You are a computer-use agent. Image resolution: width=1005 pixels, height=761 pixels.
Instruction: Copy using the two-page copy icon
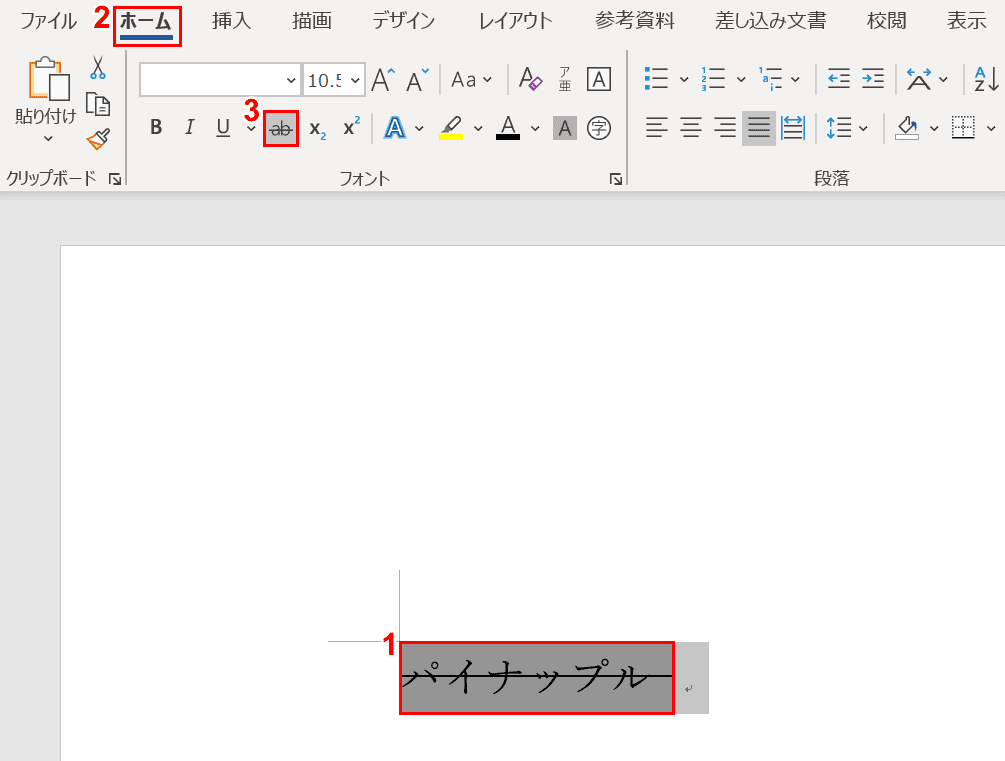click(x=98, y=104)
